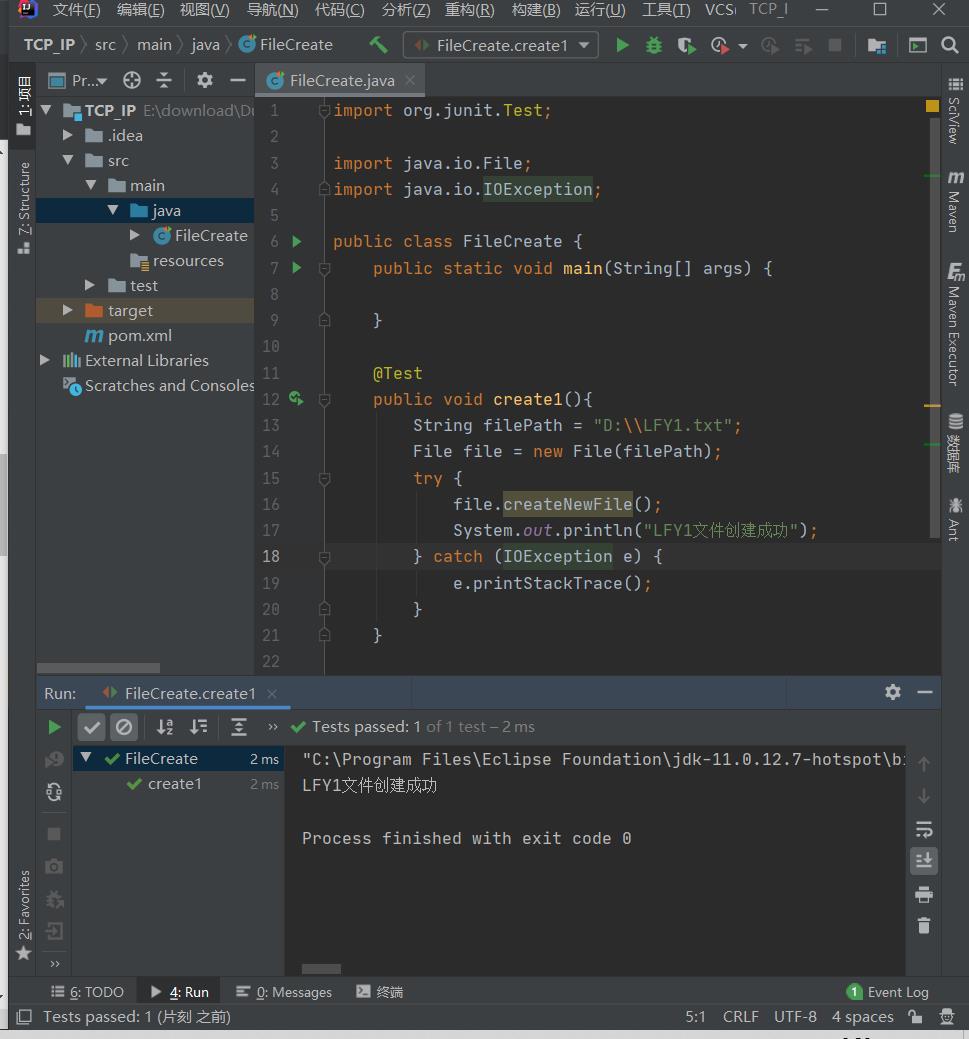Open Search Everywhere magnifier icon
Screen dimensions: 969x1039
(x=949, y=45)
